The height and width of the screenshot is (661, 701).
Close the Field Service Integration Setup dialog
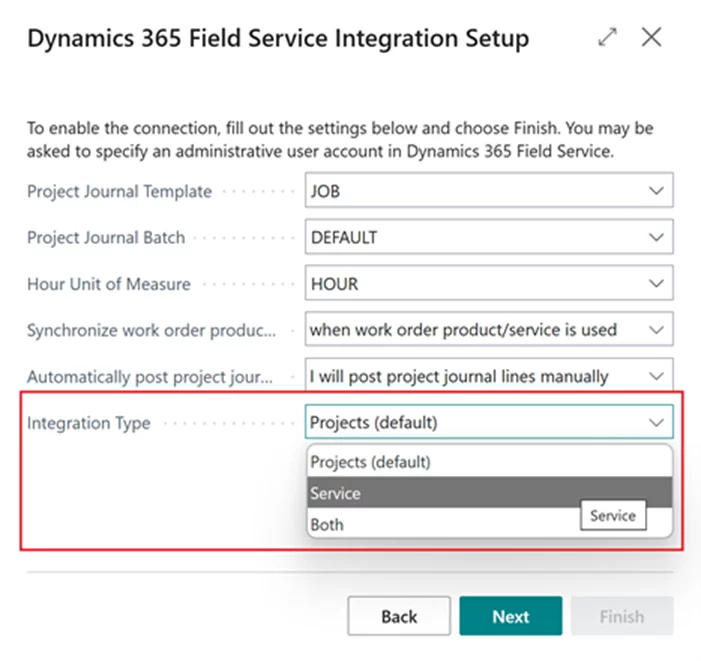pyautogui.click(x=651, y=37)
